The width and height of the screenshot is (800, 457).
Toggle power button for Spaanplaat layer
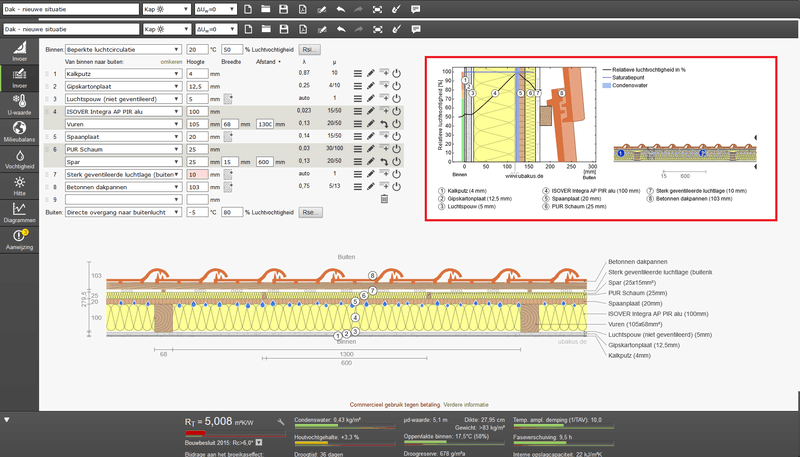pyautogui.click(x=396, y=137)
